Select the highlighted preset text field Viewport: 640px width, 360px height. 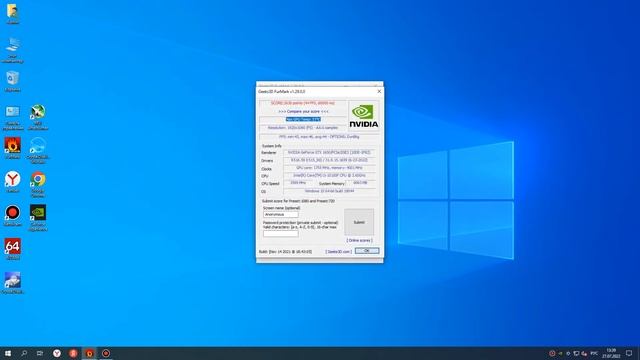click(303, 119)
